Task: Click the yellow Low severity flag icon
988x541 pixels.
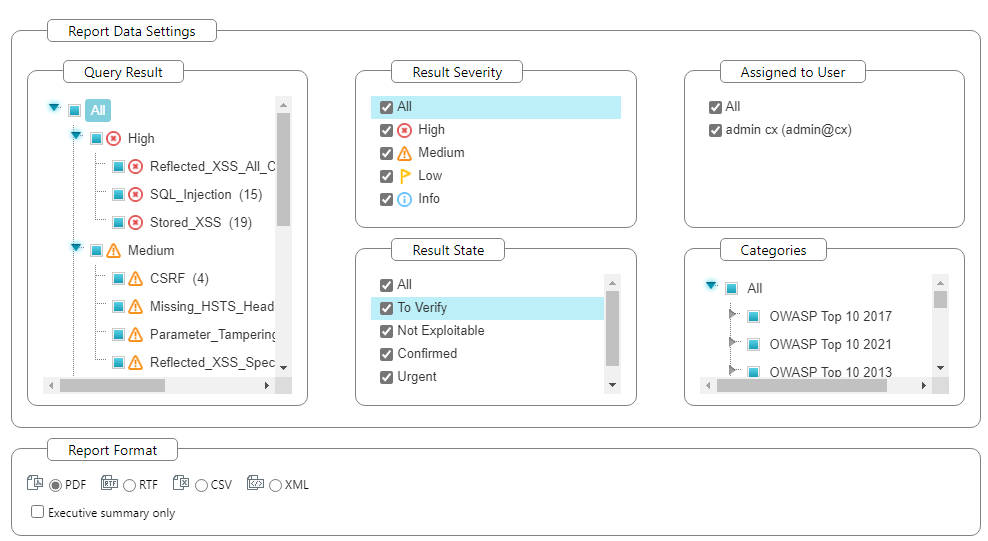Action: click(x=404, y=176)
